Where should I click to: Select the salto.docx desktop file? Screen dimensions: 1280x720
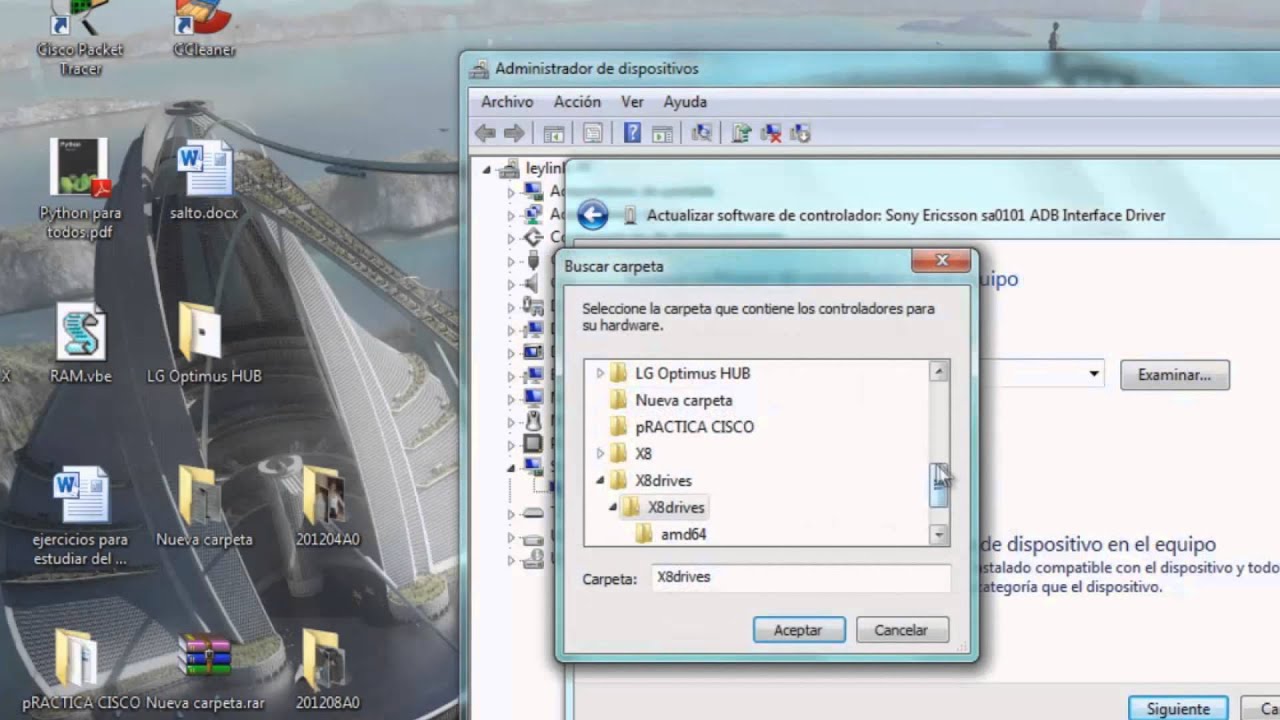[204, 182]
